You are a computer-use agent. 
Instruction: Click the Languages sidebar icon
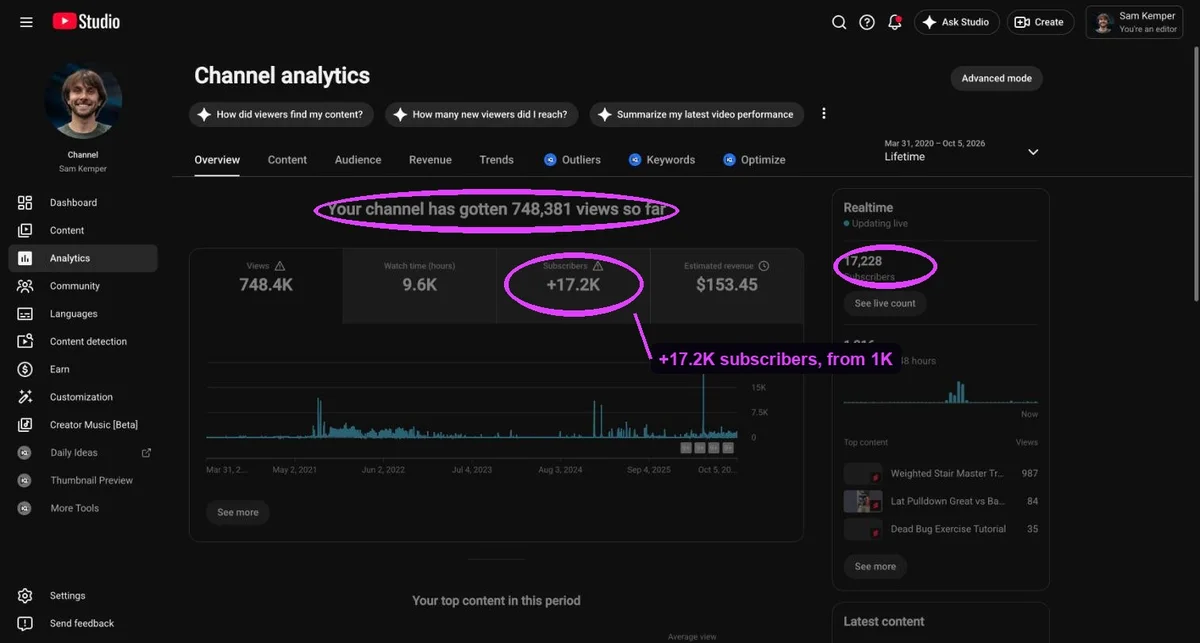pos(25,314)
